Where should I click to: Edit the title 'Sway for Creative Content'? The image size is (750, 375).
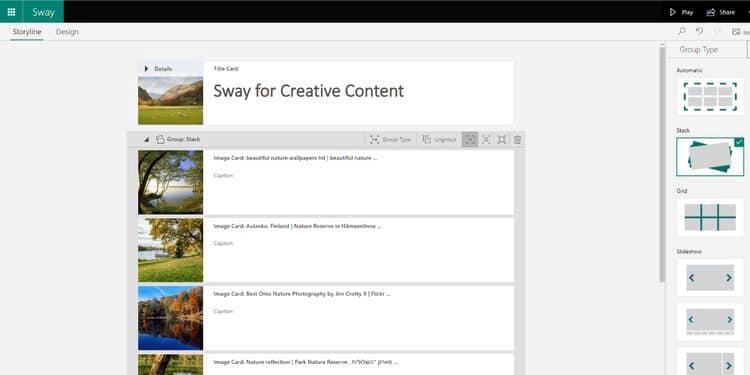point(309,91)
